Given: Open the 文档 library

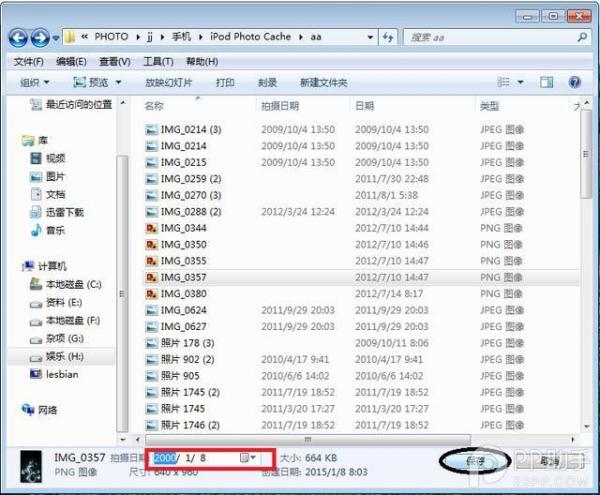Looking at the screenshot, I should (x=47, y=194).
